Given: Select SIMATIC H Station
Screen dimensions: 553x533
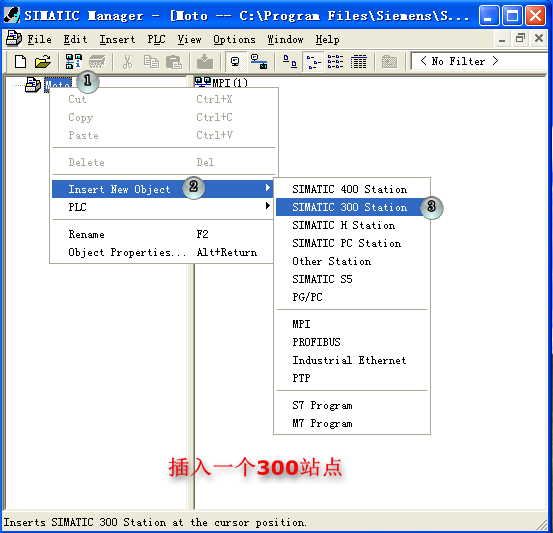Looking at the screenshot, I should pos(352,225).
